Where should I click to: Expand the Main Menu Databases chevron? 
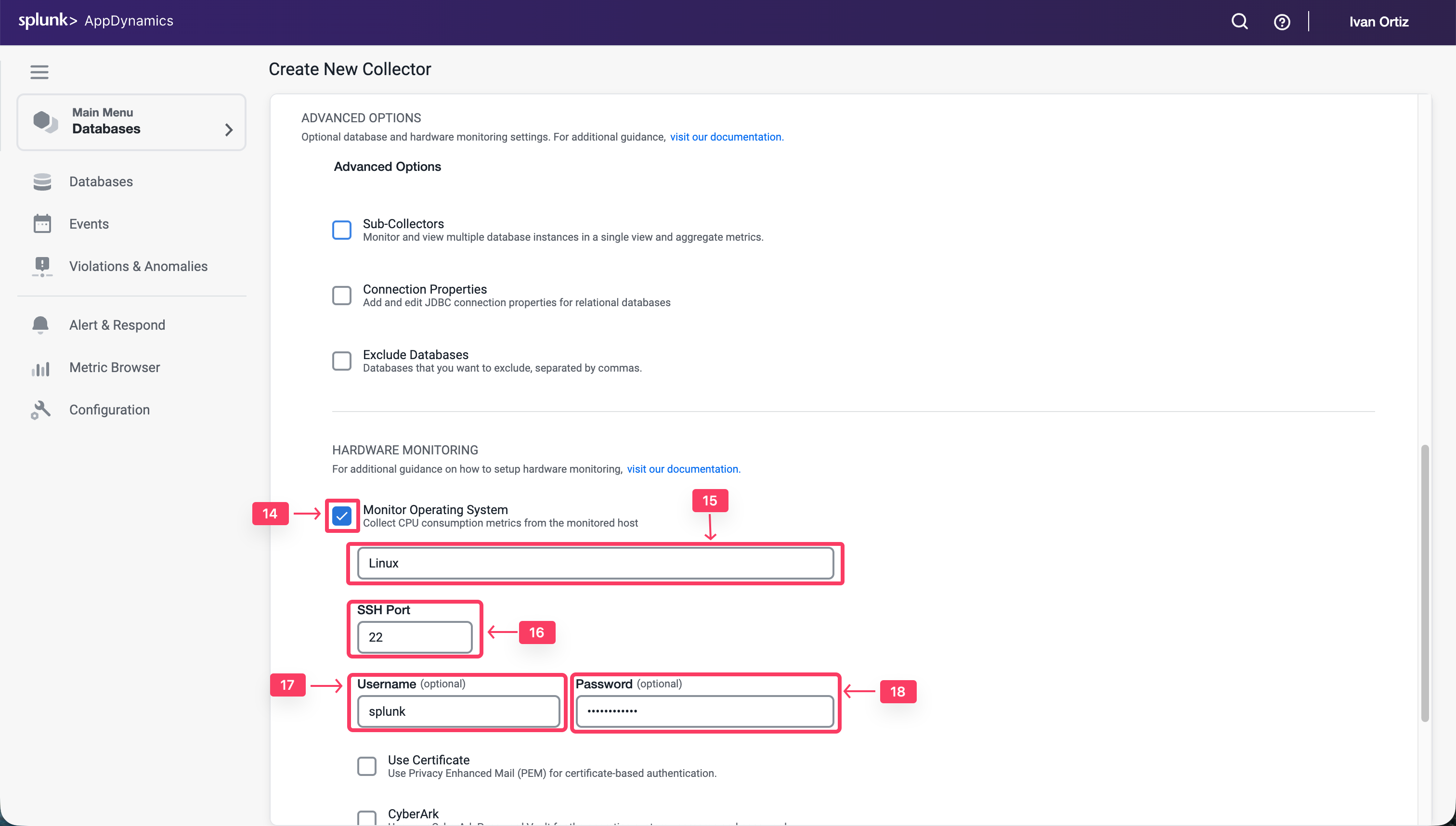(x=229, y=129)
